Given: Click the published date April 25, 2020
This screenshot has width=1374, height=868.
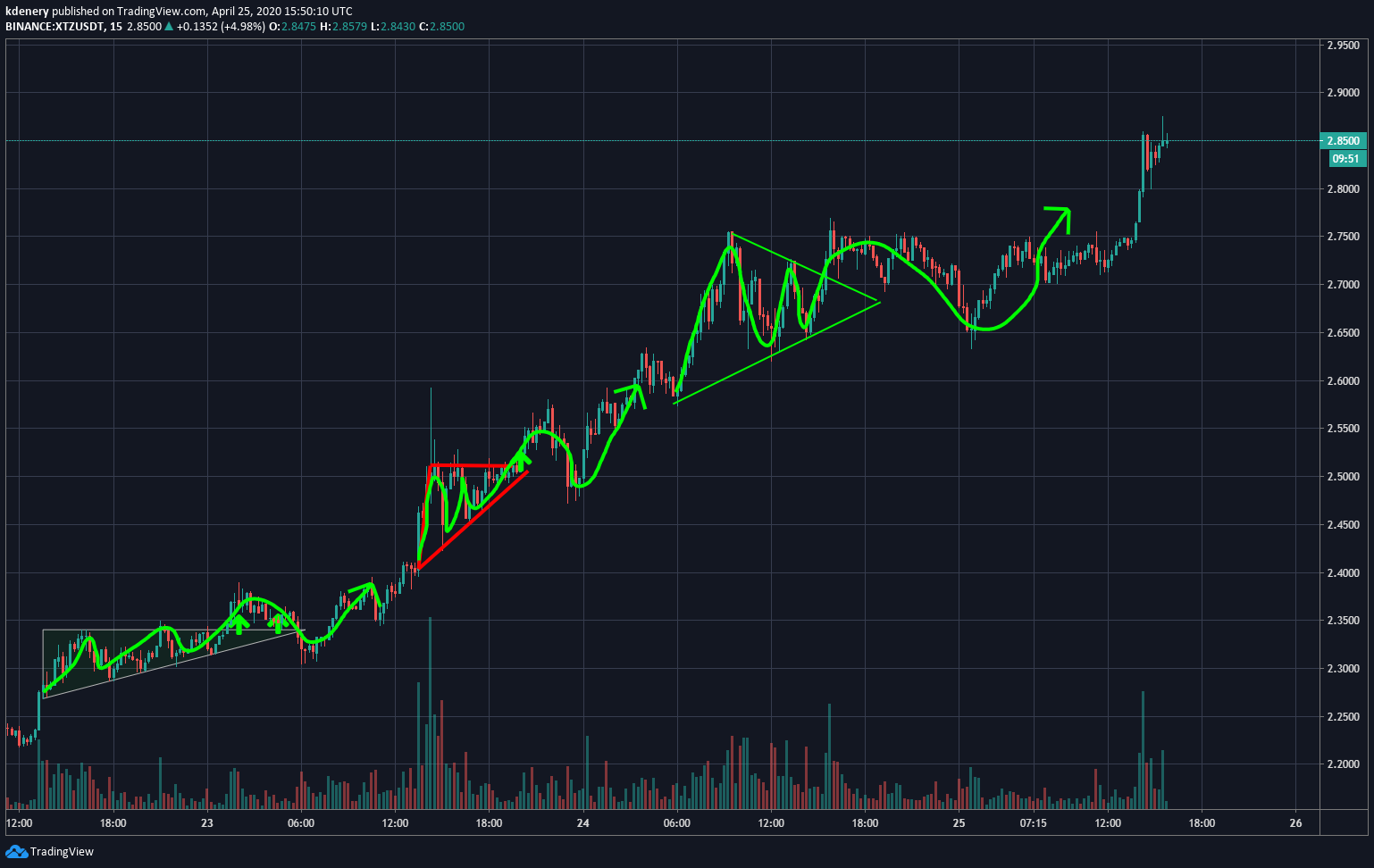Looking at the screenshot, I should 244,12.
